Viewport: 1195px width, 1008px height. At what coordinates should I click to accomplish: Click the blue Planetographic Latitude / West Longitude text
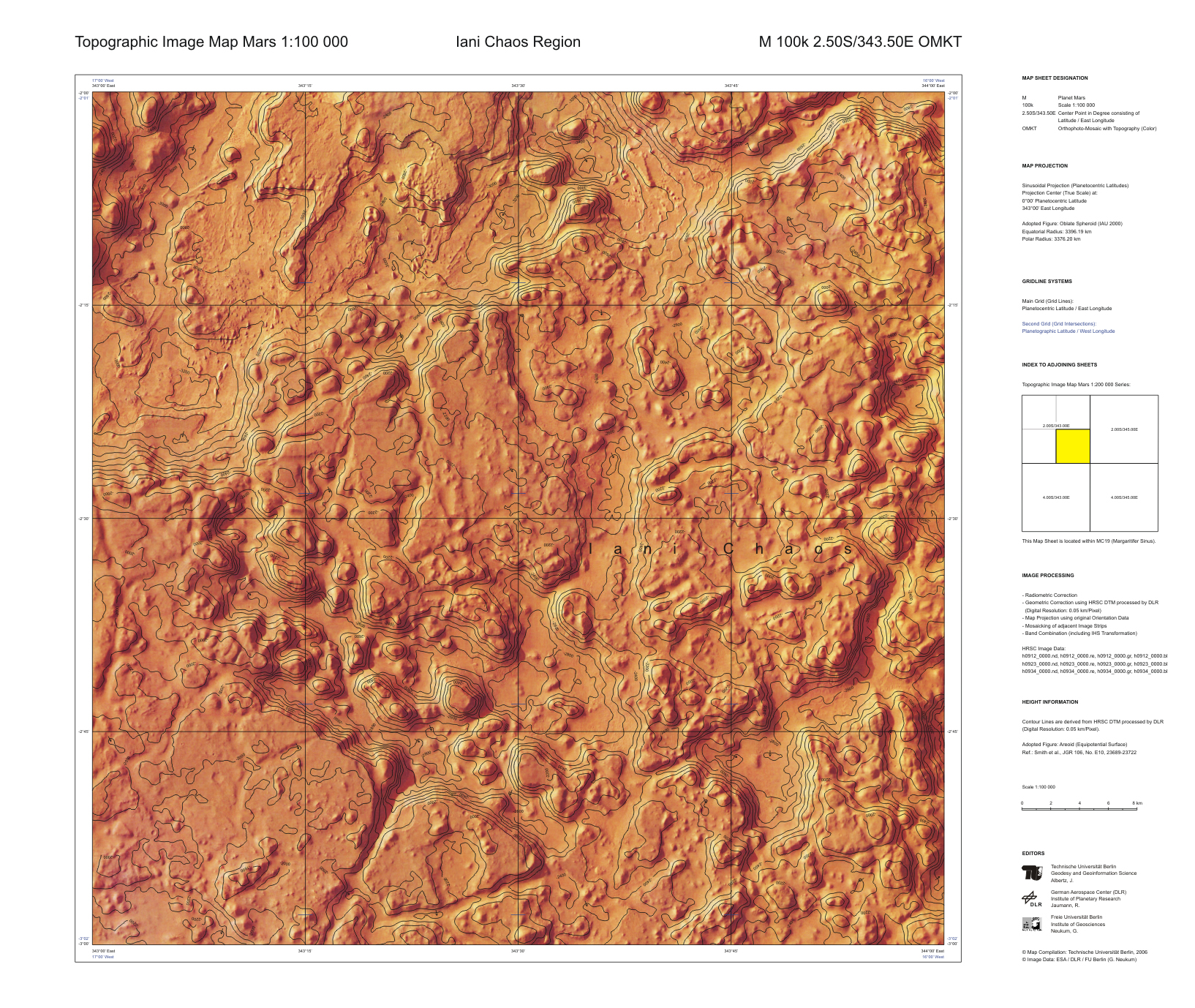pyautogui.click(x=1068, y=331)
